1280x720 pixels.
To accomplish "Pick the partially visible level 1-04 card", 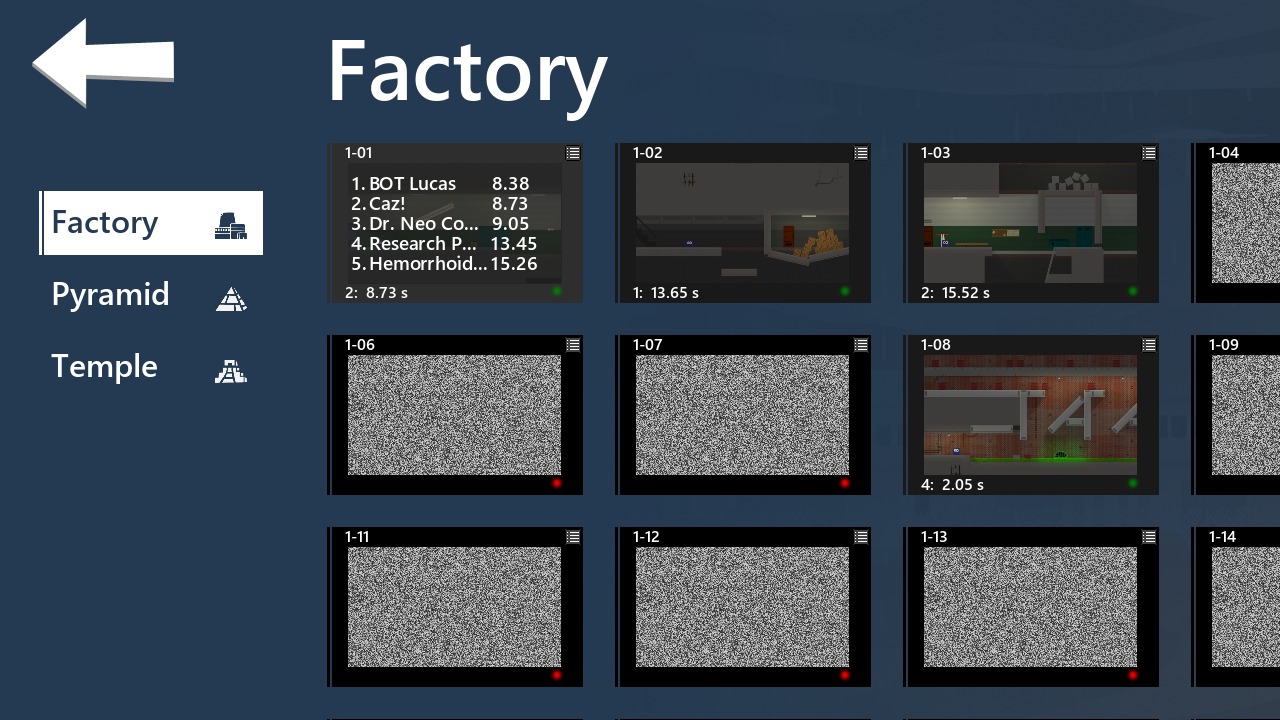I will tap(1236, 223).
